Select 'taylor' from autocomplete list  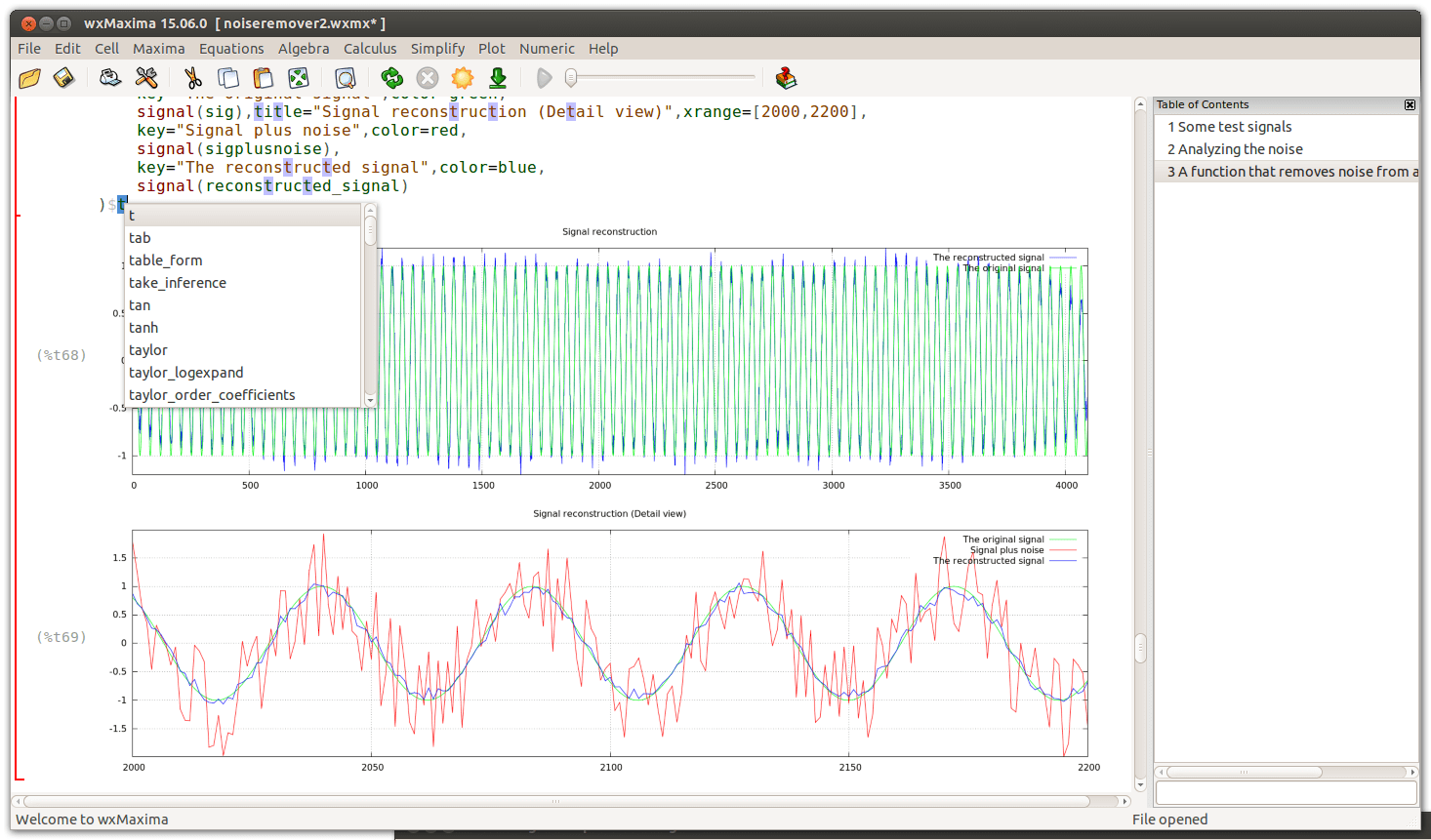coord(148,350)
